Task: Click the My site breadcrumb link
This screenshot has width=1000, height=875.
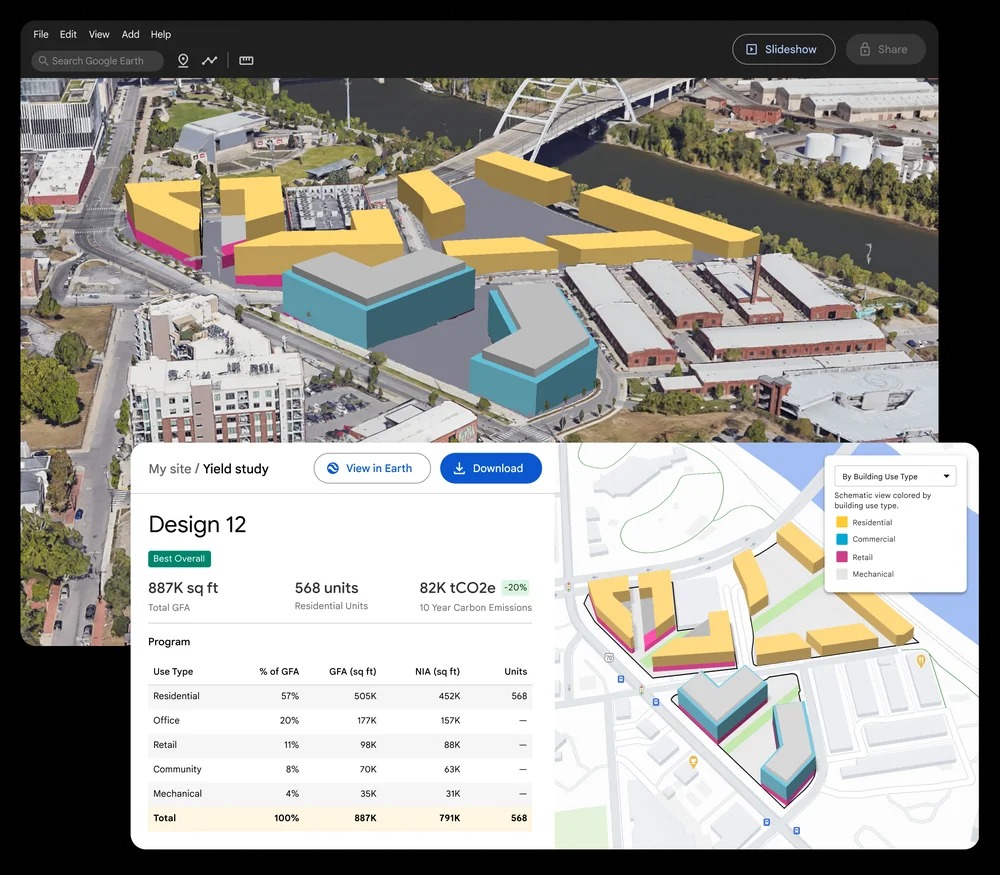Action: point(170,469)
